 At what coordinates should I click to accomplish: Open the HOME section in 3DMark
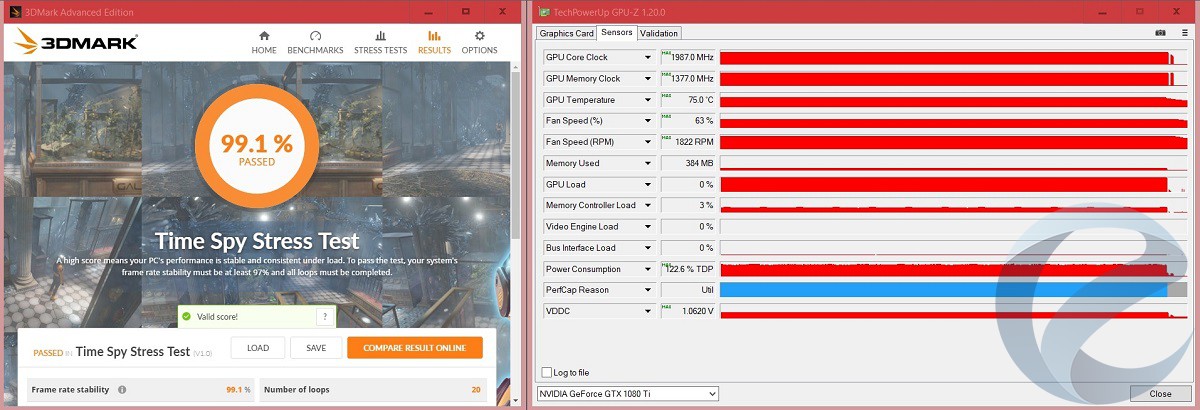[264, 42]
